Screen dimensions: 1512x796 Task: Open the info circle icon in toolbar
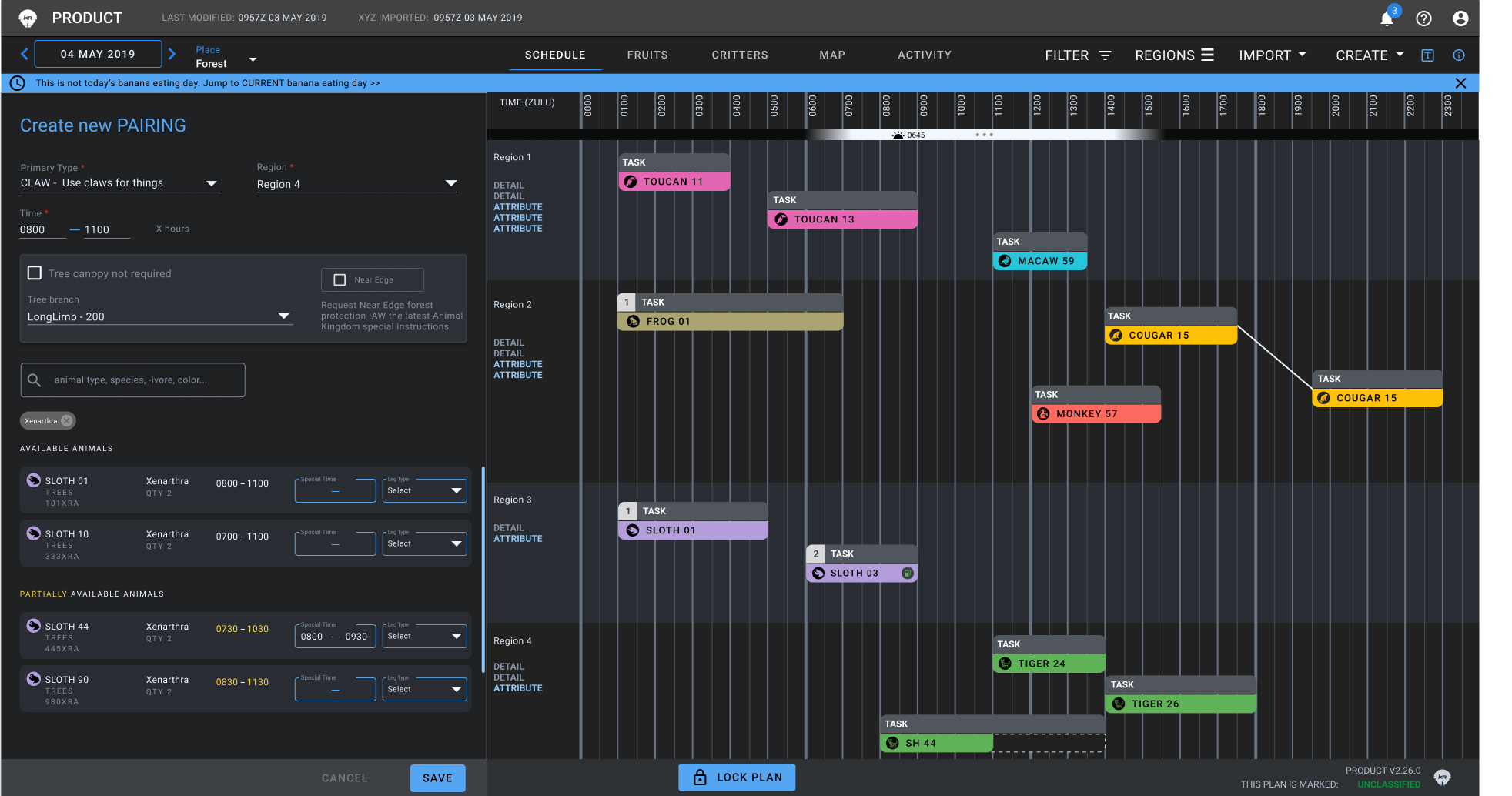point(1459,55)
